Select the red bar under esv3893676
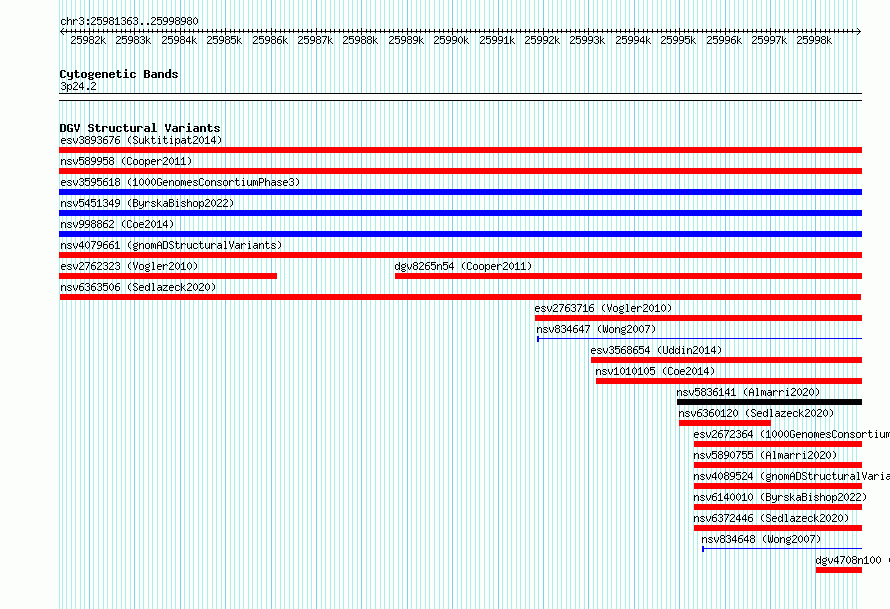This screenshot has height=609, width=890. [460, 150]
